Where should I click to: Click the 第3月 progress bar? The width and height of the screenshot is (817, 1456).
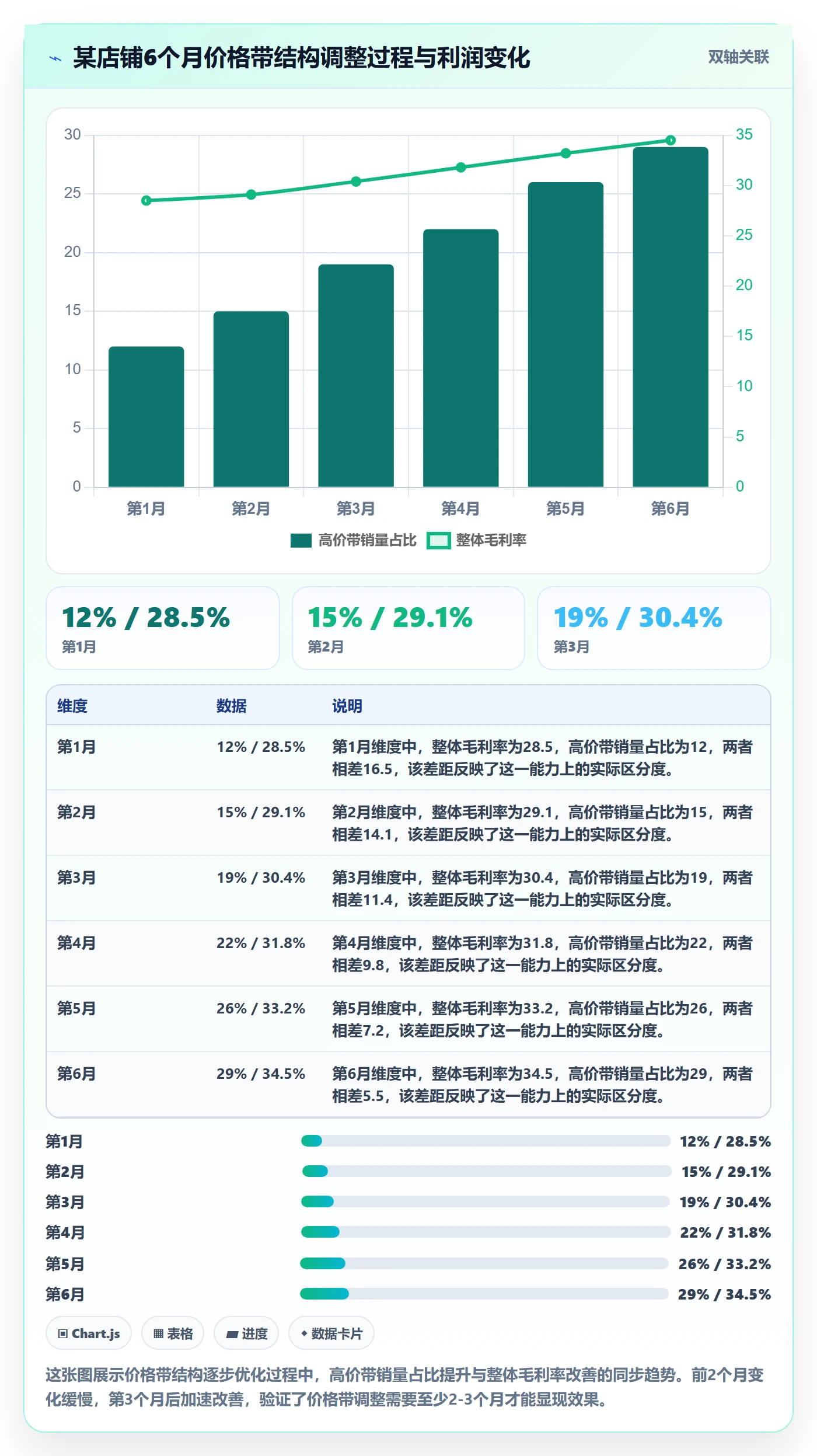point(486,1201)
